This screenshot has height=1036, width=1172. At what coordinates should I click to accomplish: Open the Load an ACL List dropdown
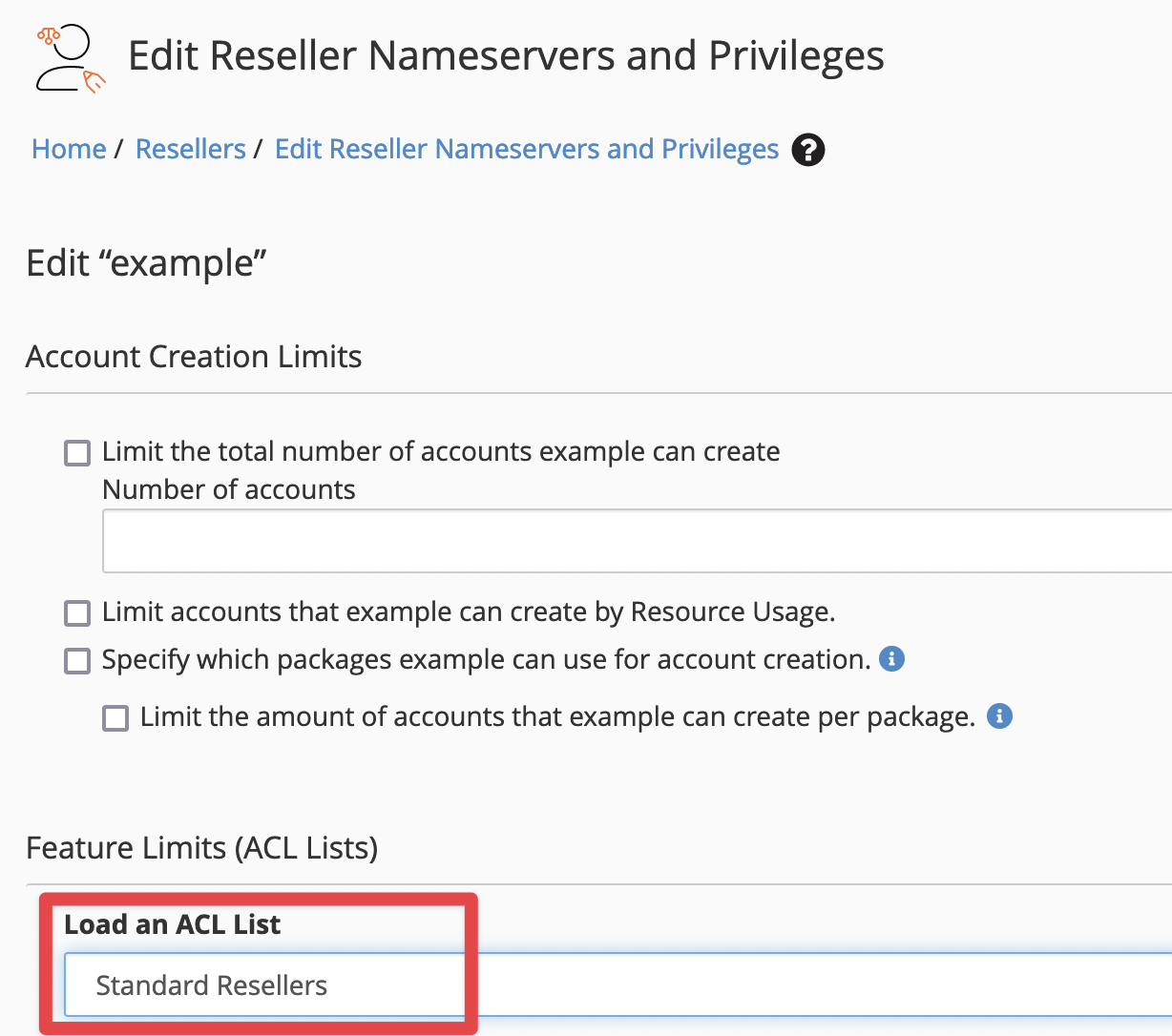(x=617, y=984)
